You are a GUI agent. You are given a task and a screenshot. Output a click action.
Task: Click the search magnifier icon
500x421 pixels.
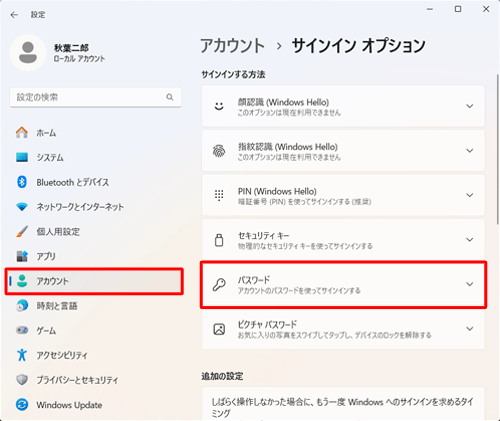coord(170,97)
